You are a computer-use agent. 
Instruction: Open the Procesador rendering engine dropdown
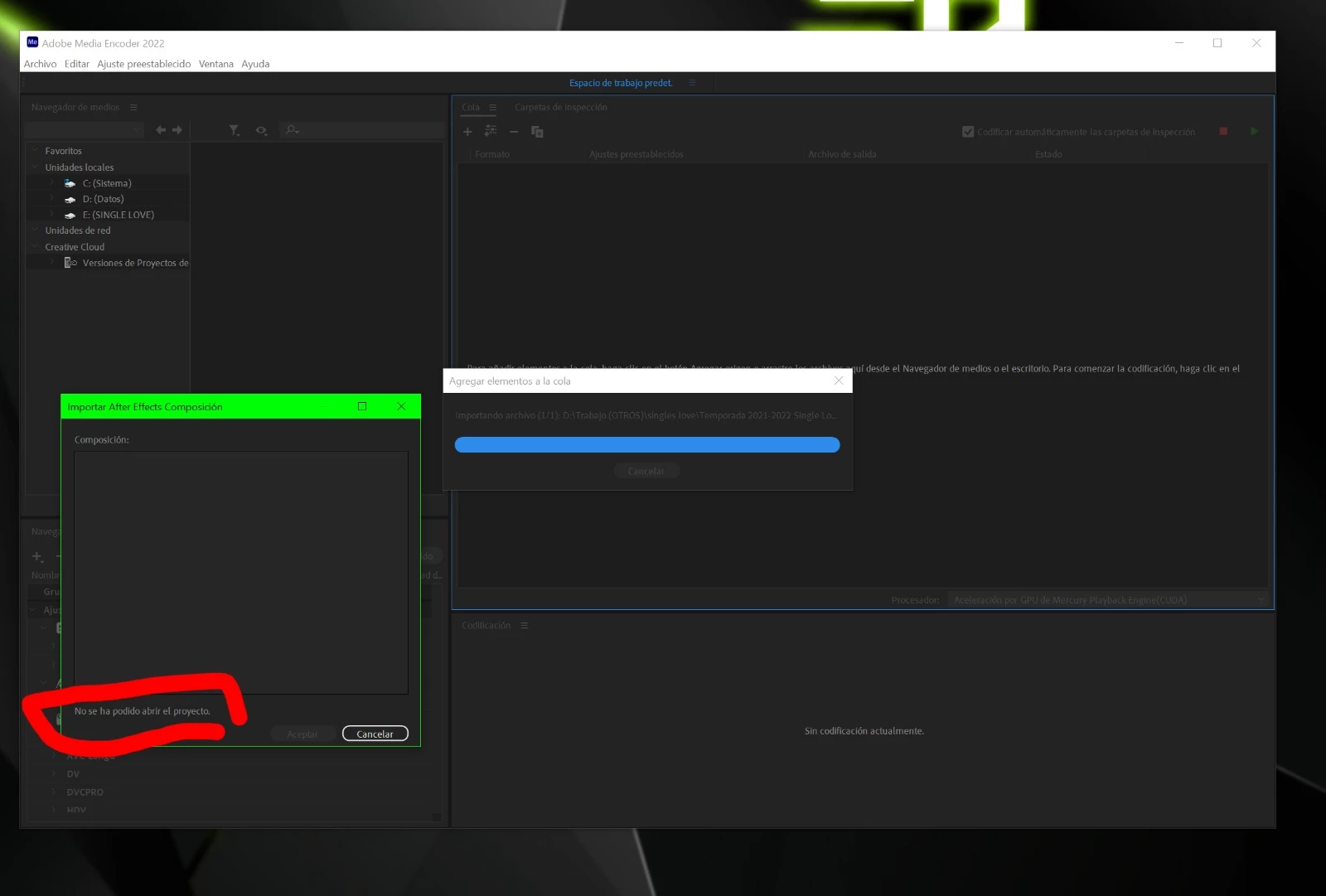point(1108,600)
